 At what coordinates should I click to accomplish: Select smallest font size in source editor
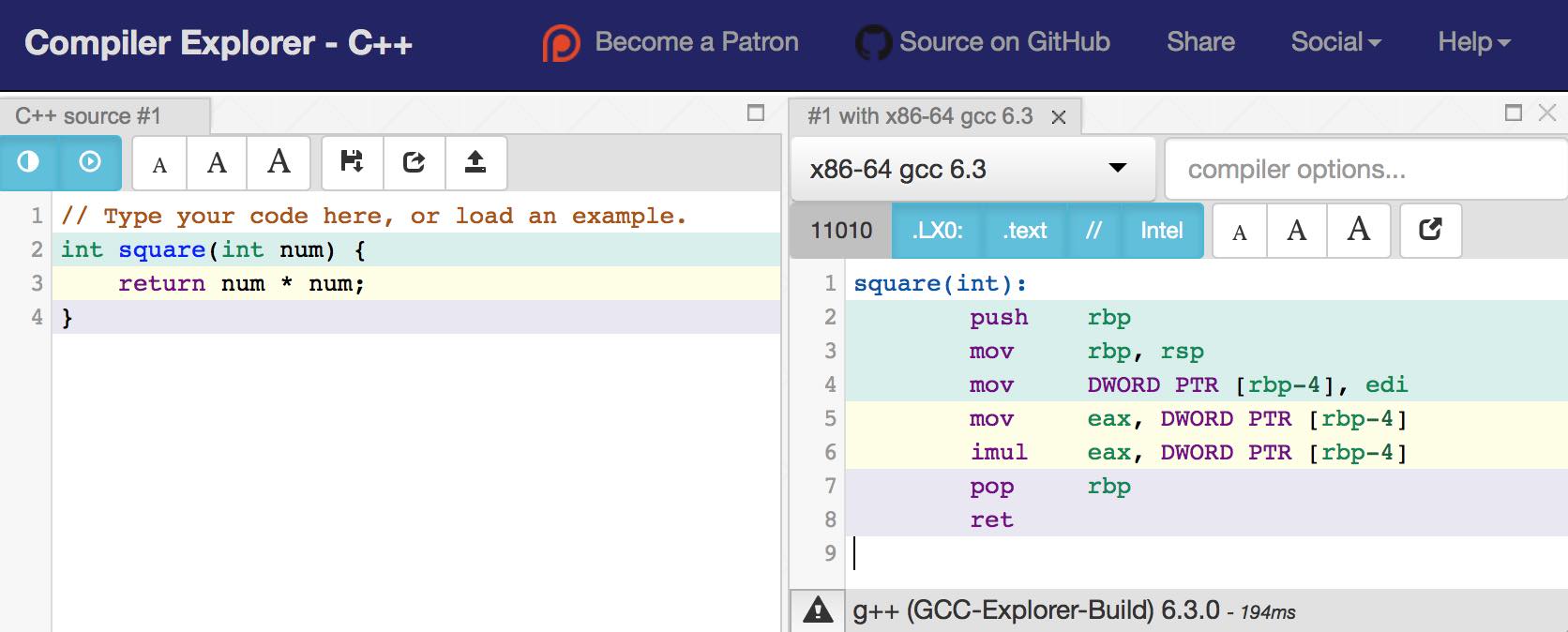tap(159, 164)
